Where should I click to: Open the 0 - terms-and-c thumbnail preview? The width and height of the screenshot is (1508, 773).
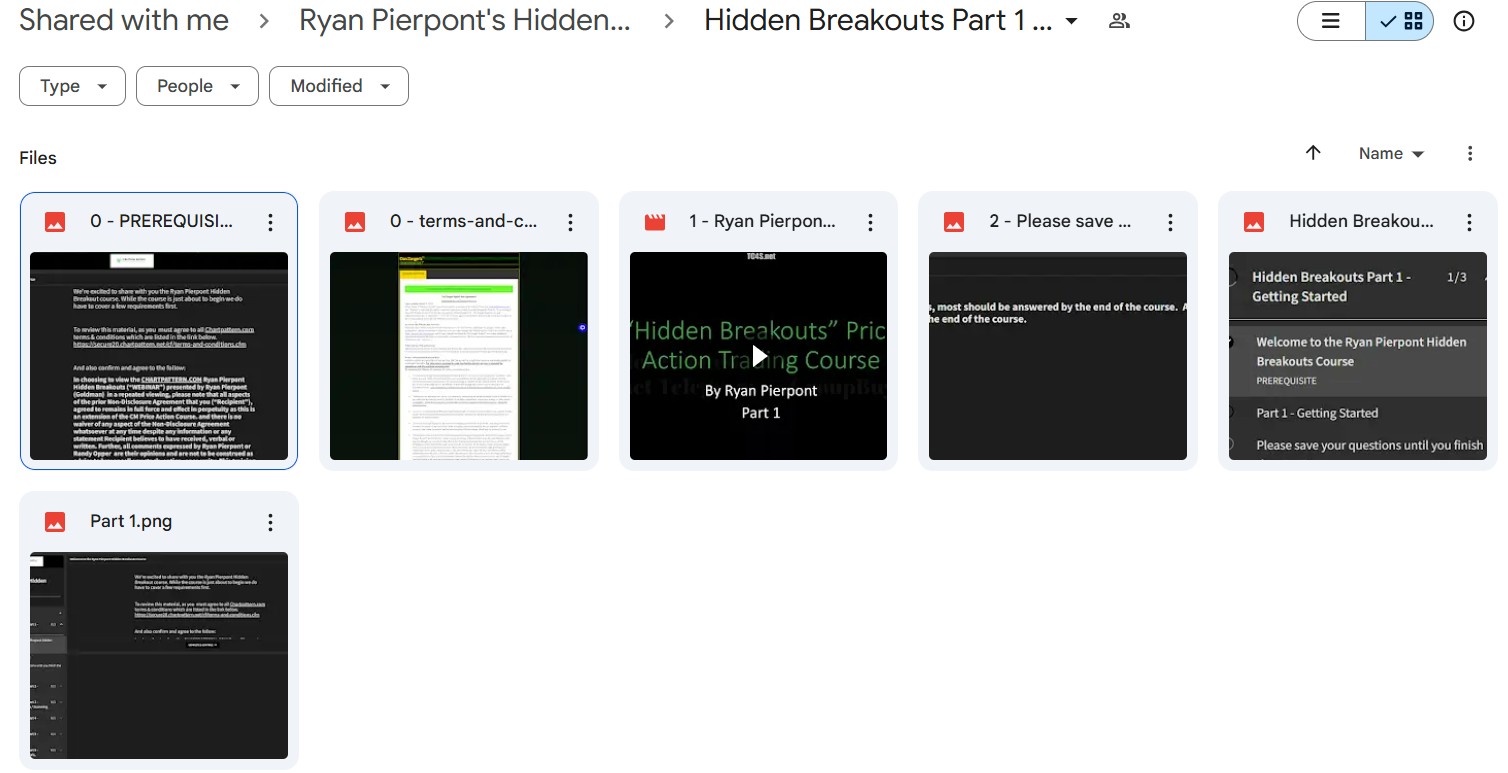pos(459,356)
